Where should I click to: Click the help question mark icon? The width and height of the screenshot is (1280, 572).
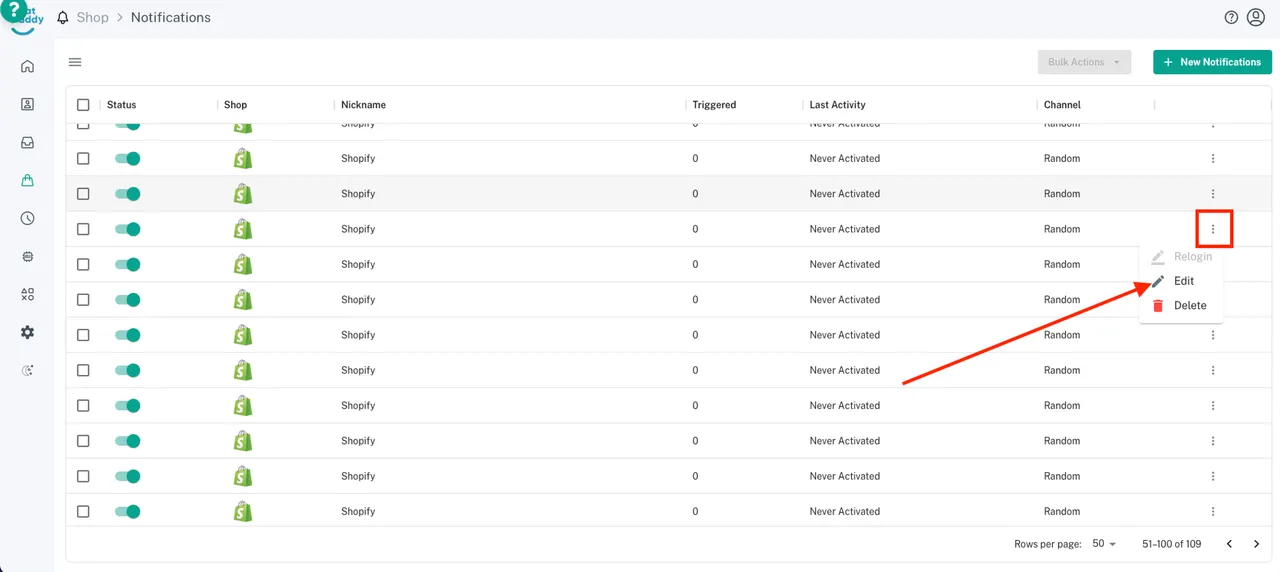click(1231, 18)
